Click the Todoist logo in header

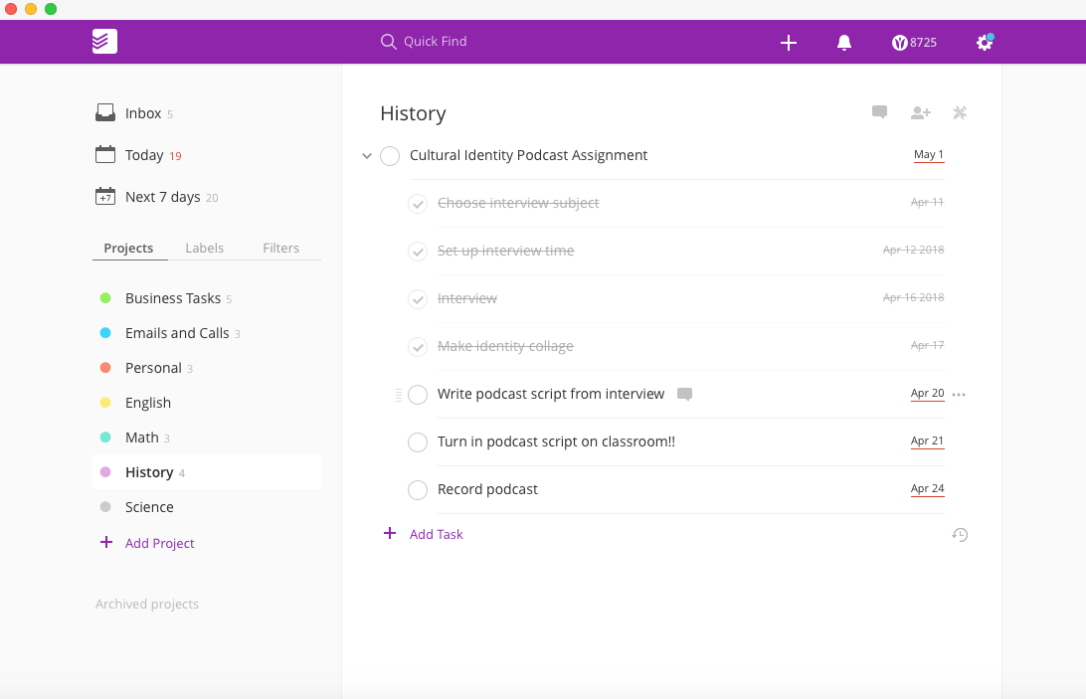pyautogui.click(x=104, y=41)
